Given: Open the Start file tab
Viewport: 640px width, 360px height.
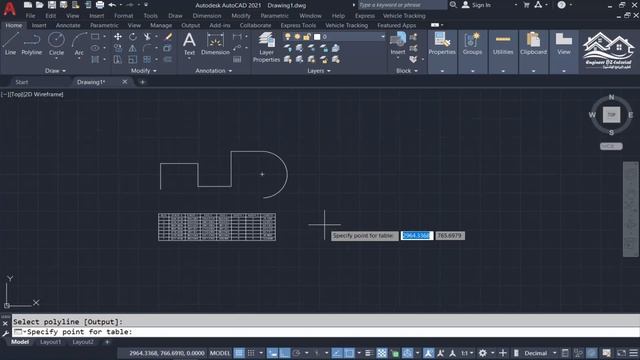Looking at the screenshot, I should click(22, 82).
